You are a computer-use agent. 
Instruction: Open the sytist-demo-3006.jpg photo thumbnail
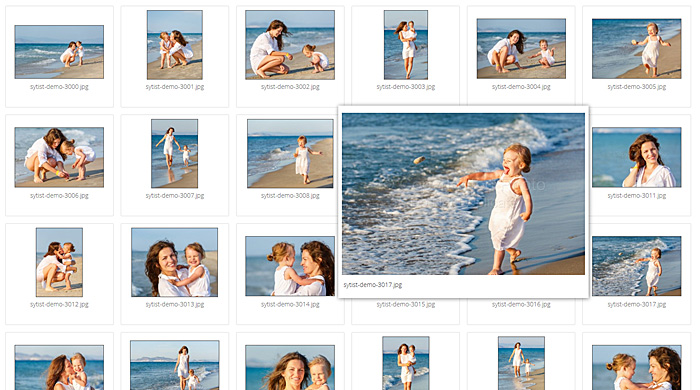click(59, 157)
